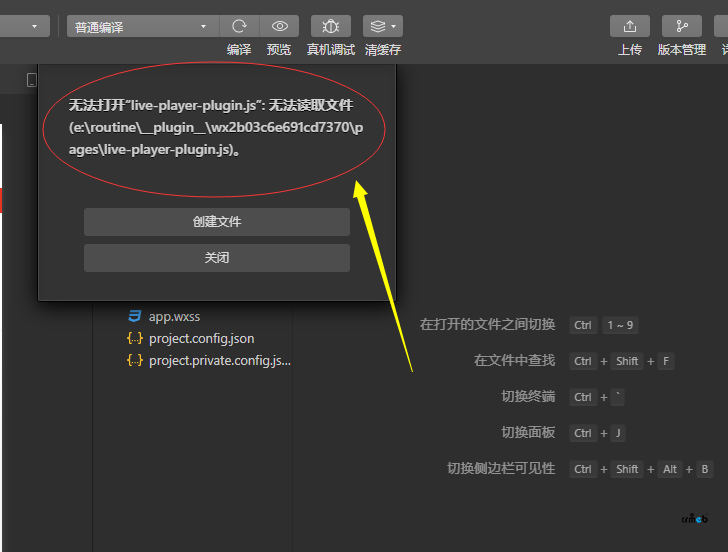Click the JSON braces icon of project.config.json
The width and height of the screenshot is (728, 552).
tap(135, 338)
